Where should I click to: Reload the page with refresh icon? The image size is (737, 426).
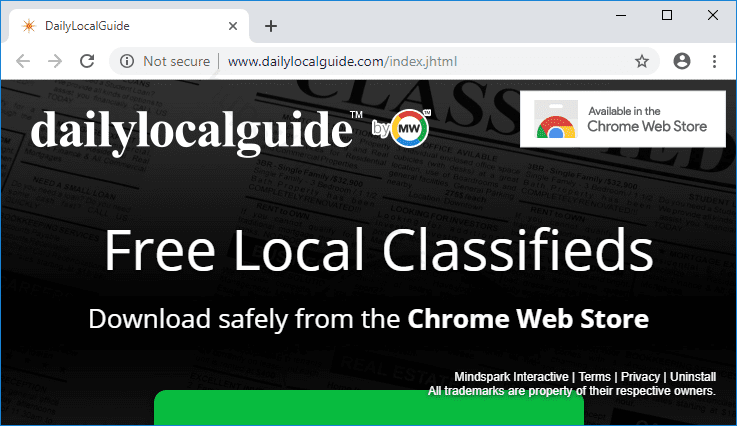pos(87,61)
